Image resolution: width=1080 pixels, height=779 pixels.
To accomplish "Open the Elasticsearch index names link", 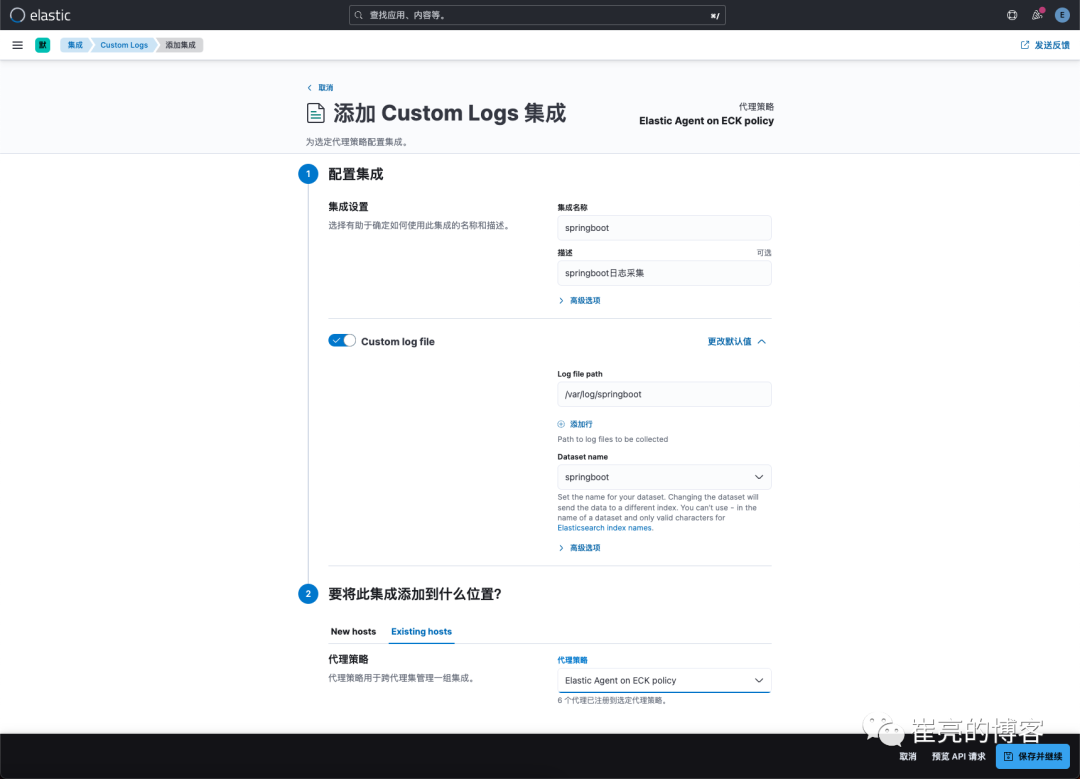I will [605, 528].
